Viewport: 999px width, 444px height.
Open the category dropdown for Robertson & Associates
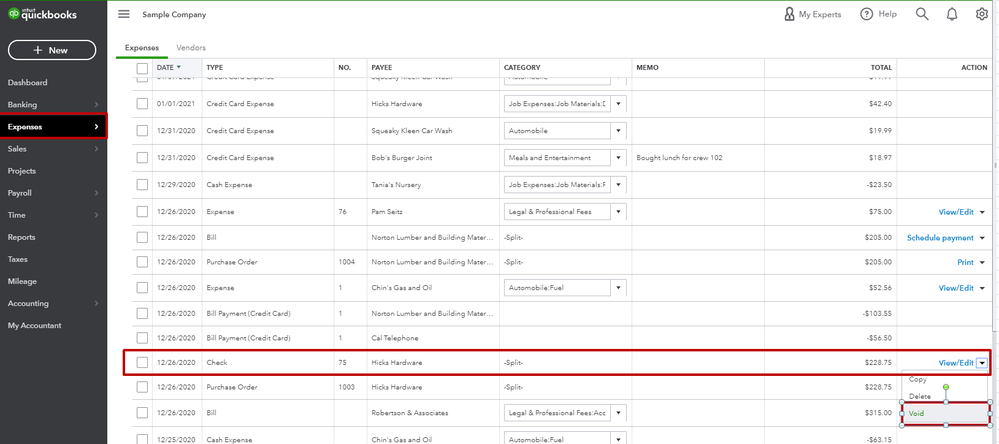[617, 413]
